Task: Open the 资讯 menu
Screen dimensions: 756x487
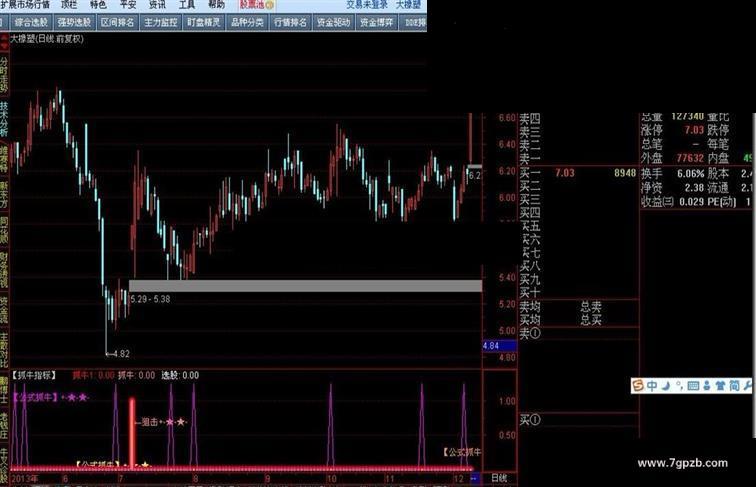Action: [x=157, y=4]
